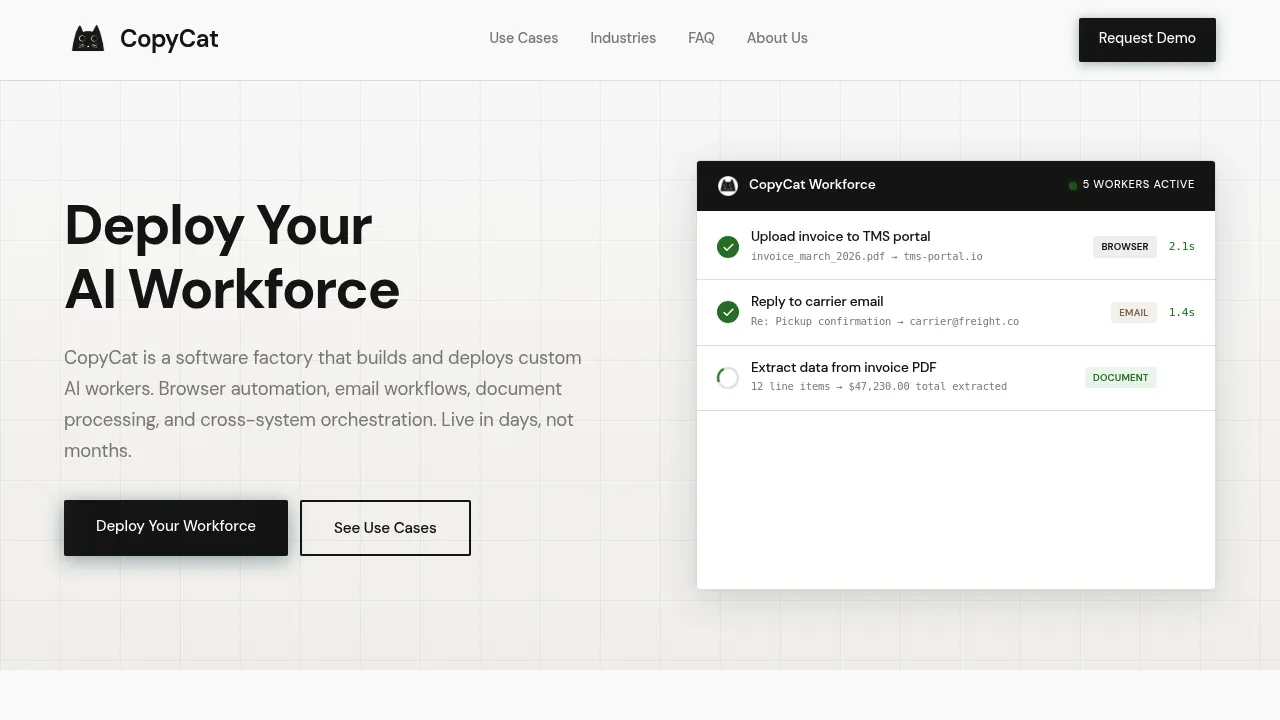The height and width of the screenshot is (720, 1280).
Task: Click '12 line items → $47,230.00 total extracted'
Action: 879,387
